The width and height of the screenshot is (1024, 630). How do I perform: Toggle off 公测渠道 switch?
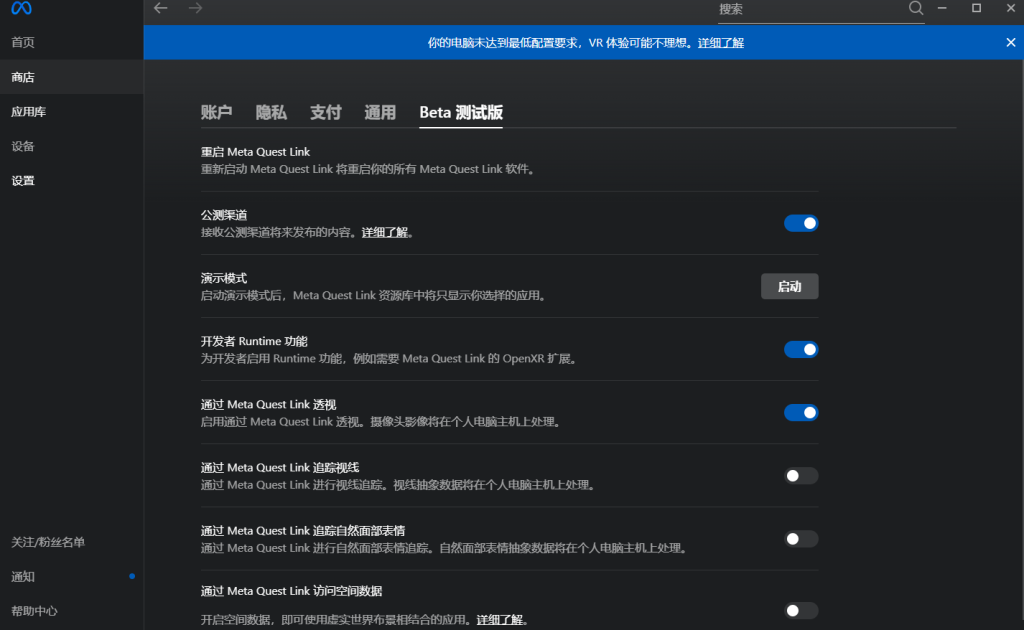pos(801,223)
